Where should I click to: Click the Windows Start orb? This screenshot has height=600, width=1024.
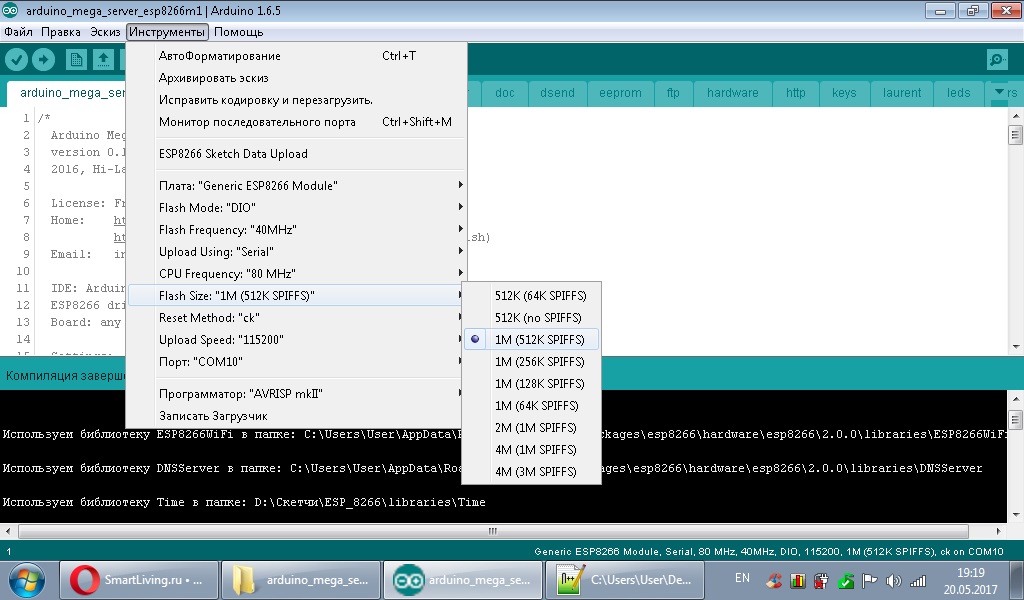pos(25,580)
